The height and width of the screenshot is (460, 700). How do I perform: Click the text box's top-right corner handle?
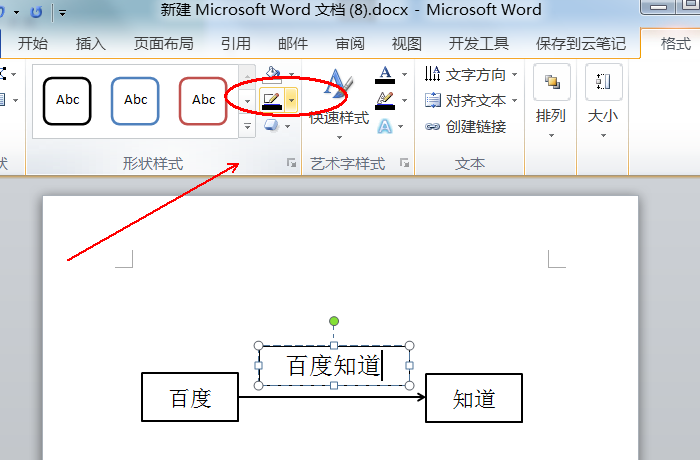[x=409, y=345]
